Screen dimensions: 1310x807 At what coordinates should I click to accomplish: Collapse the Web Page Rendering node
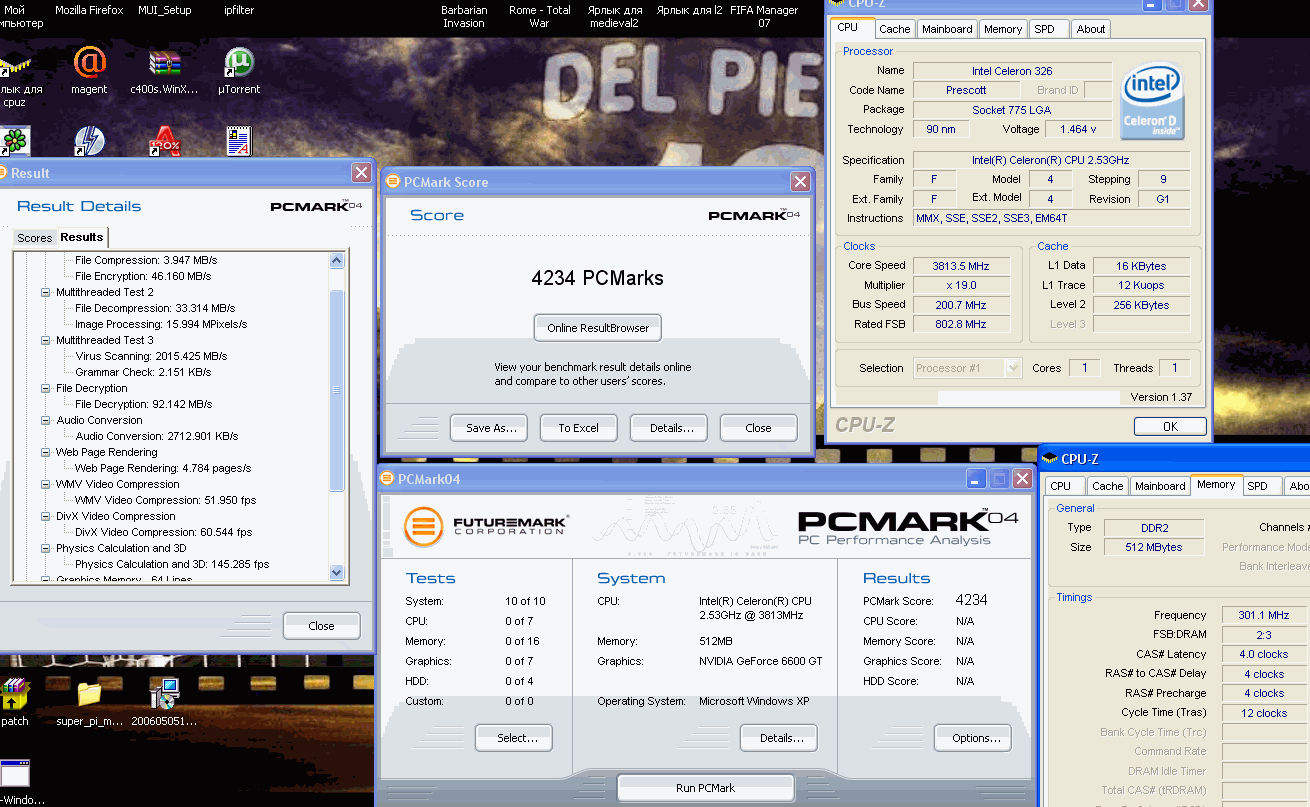pyautogui.click(x=46, y=452)
